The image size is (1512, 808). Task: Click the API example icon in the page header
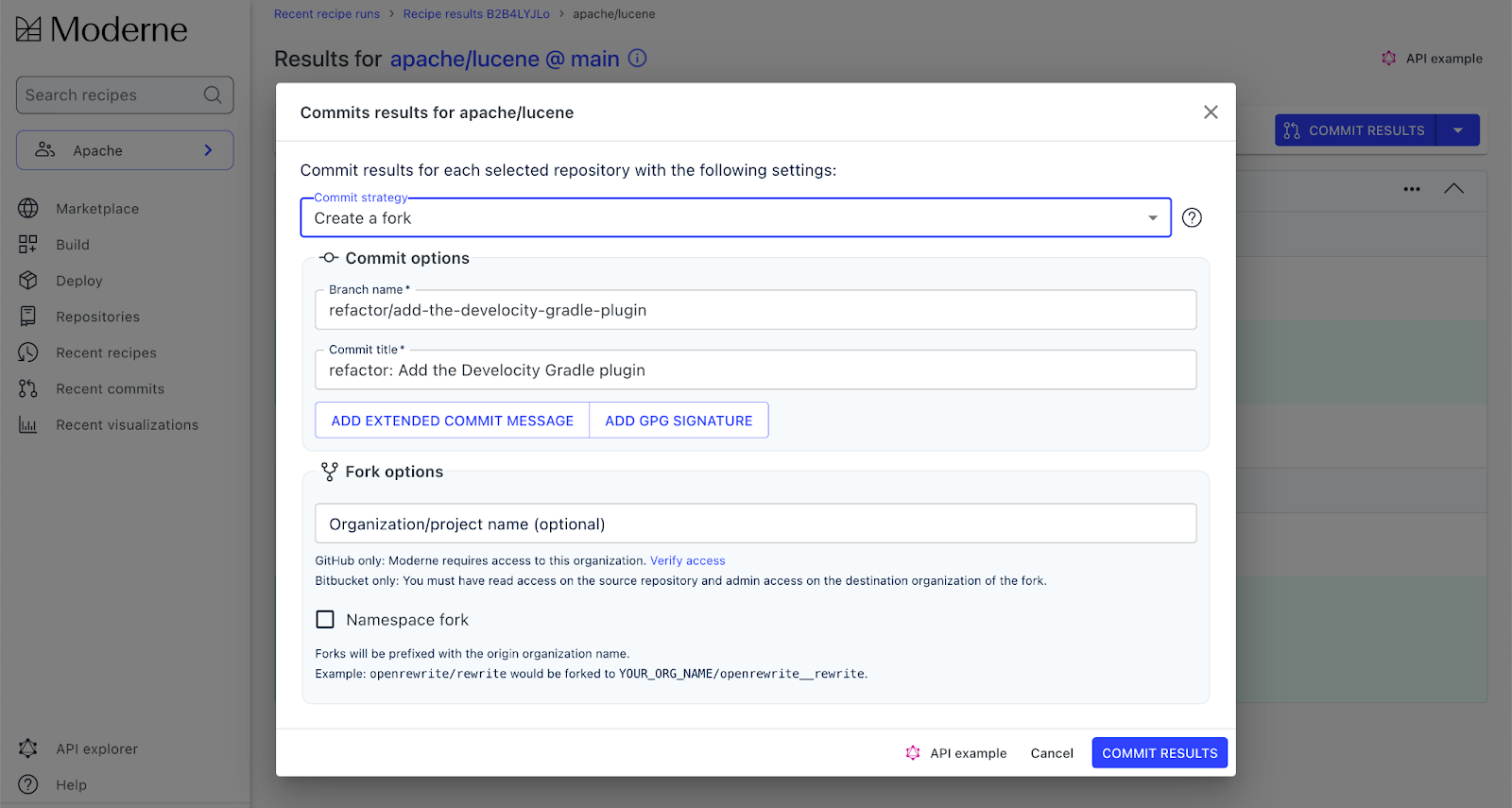(1388, 59)
